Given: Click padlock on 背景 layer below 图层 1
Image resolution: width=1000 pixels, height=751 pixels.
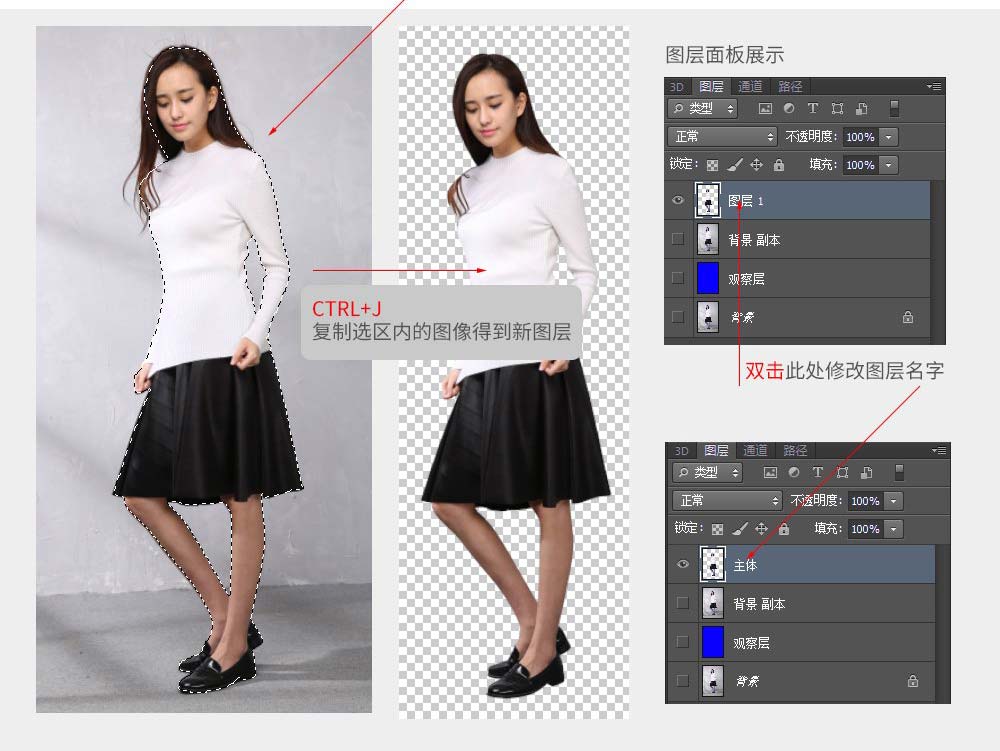Looking at the screenshot, I should coord(908,317).
